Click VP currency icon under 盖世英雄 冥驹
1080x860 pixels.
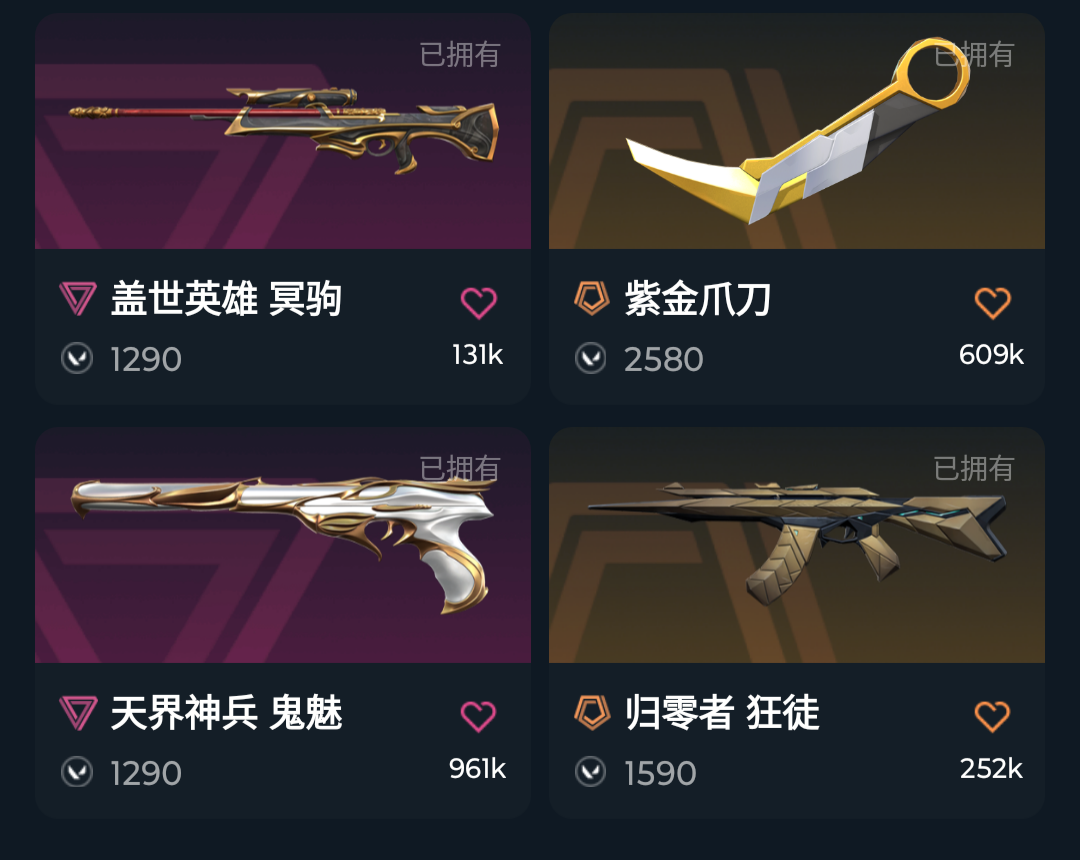[76, 358]
